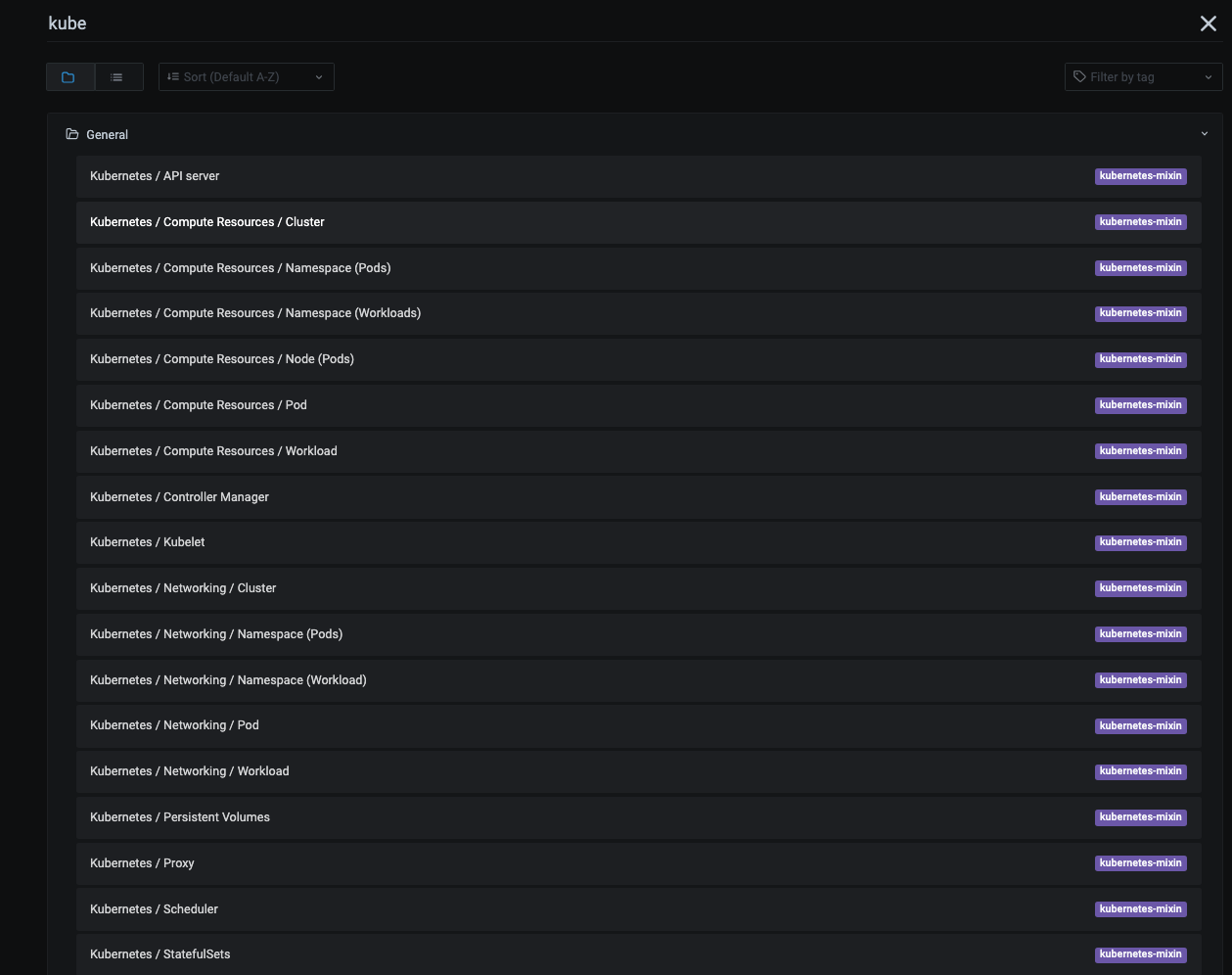The image size is (1232, 975).
Task: Click kubernetes-mixin tag on API server row
Action: (1140, 176)
